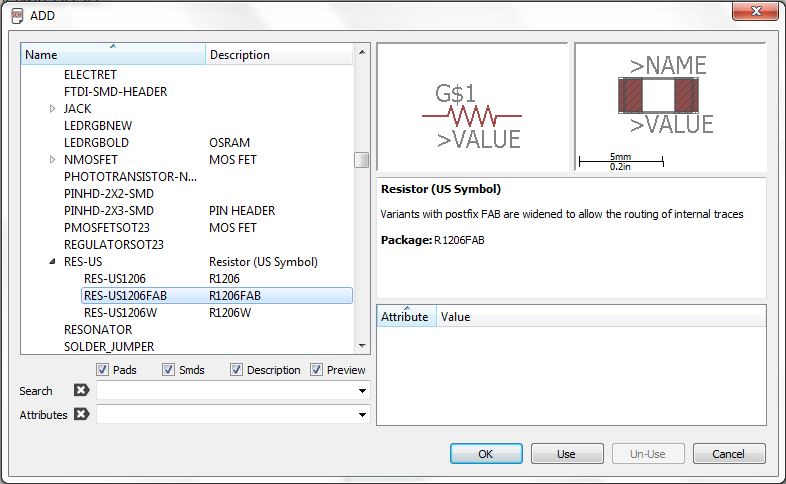786x484 pixels.
Task: Select the LEDRGBNEW part
Action: coord(98,126)
